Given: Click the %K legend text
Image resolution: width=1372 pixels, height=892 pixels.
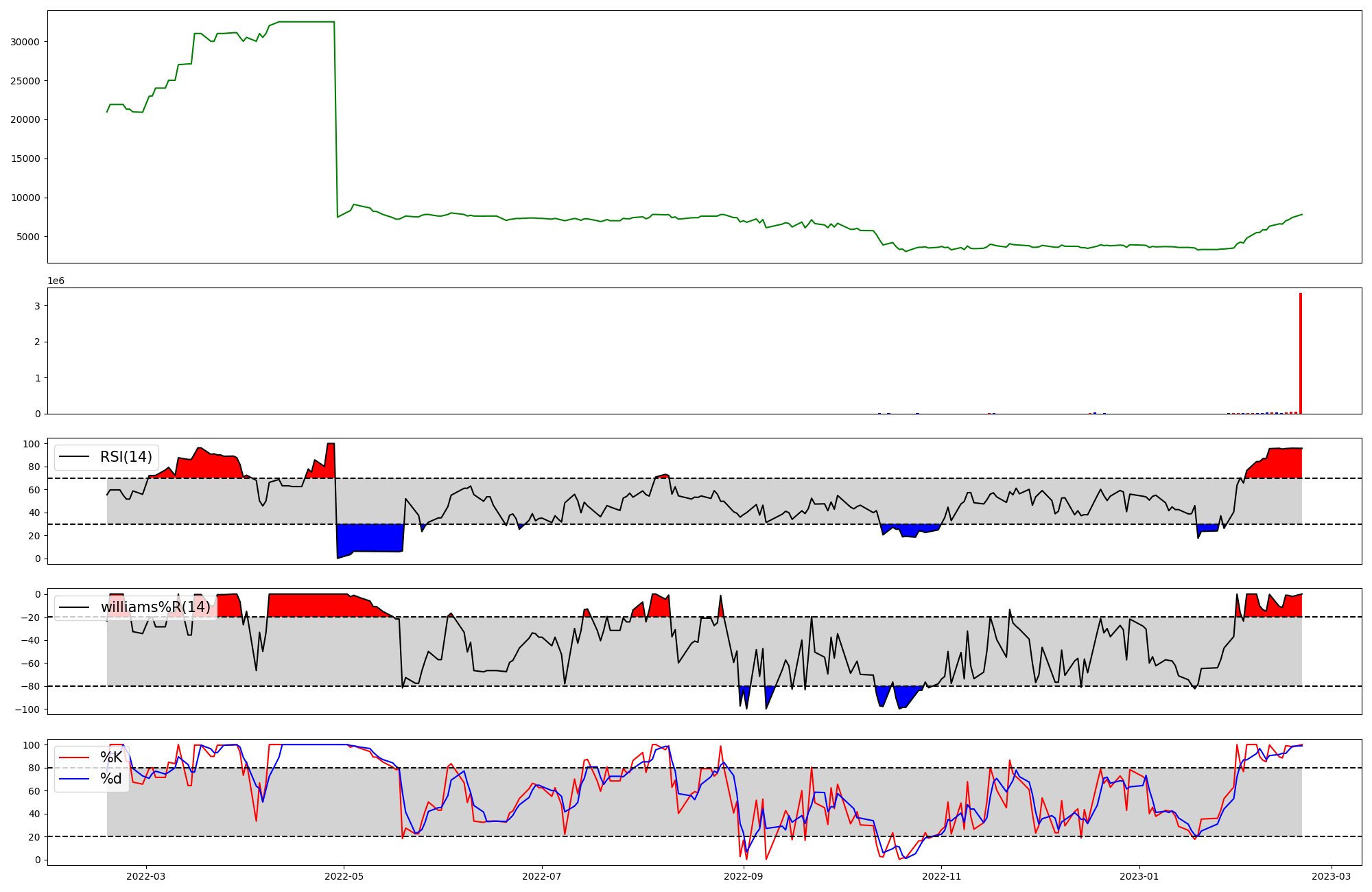Looking at the screenshot, I should click(x=111, y=758).
